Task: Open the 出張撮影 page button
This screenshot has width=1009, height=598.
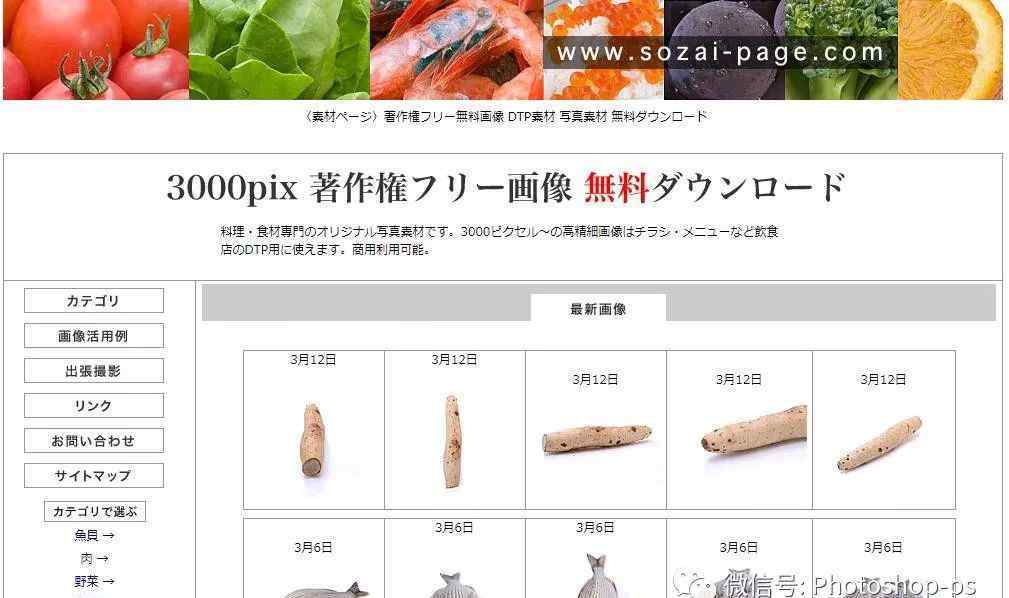Action: pos(94,371)
